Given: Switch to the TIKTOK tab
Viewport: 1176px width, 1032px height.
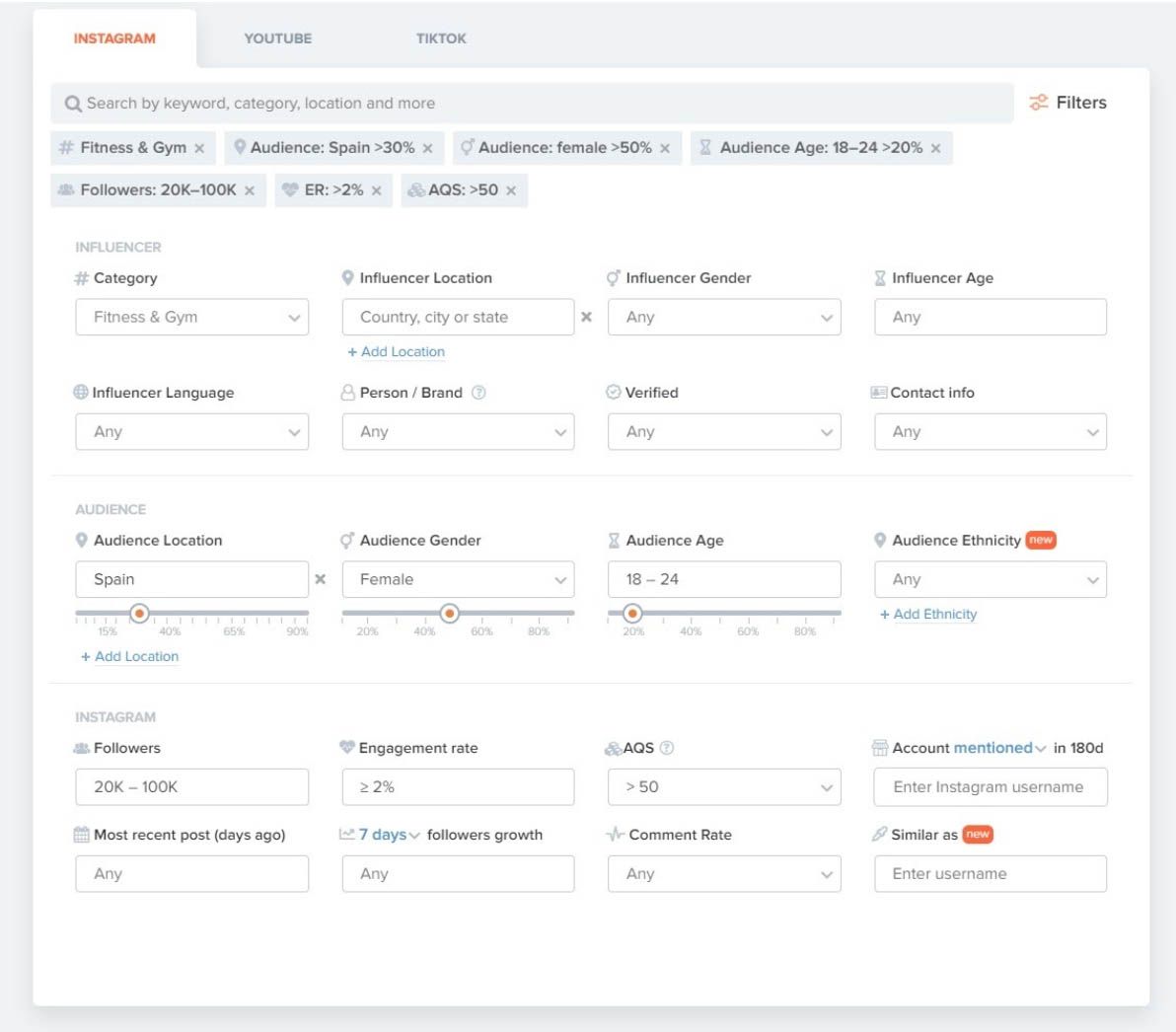Looking at the screenshot, I should [x=439, y=38].
